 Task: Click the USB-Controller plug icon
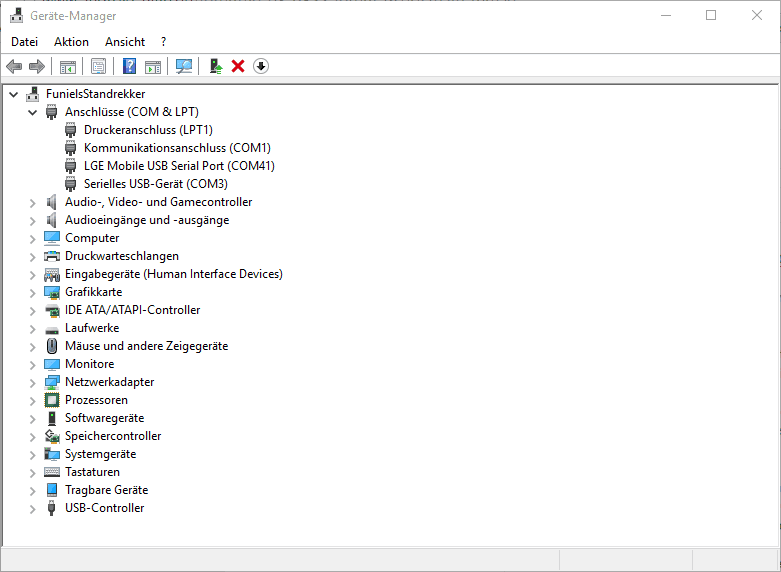(x=51, y=508)
